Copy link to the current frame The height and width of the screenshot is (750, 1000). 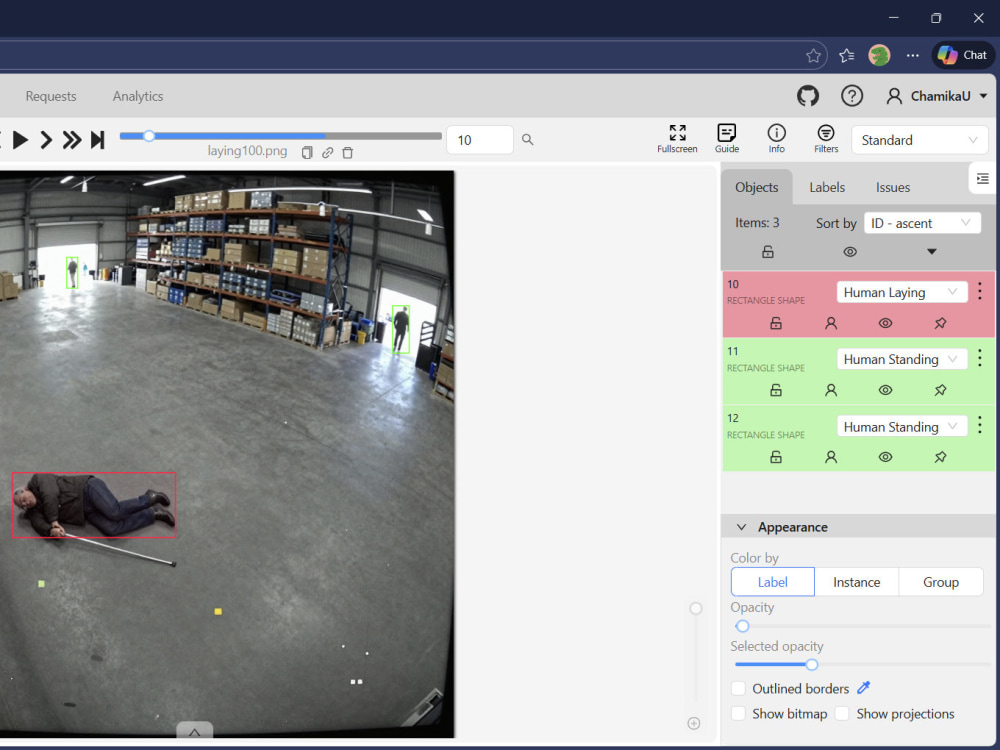pos(327,152)
